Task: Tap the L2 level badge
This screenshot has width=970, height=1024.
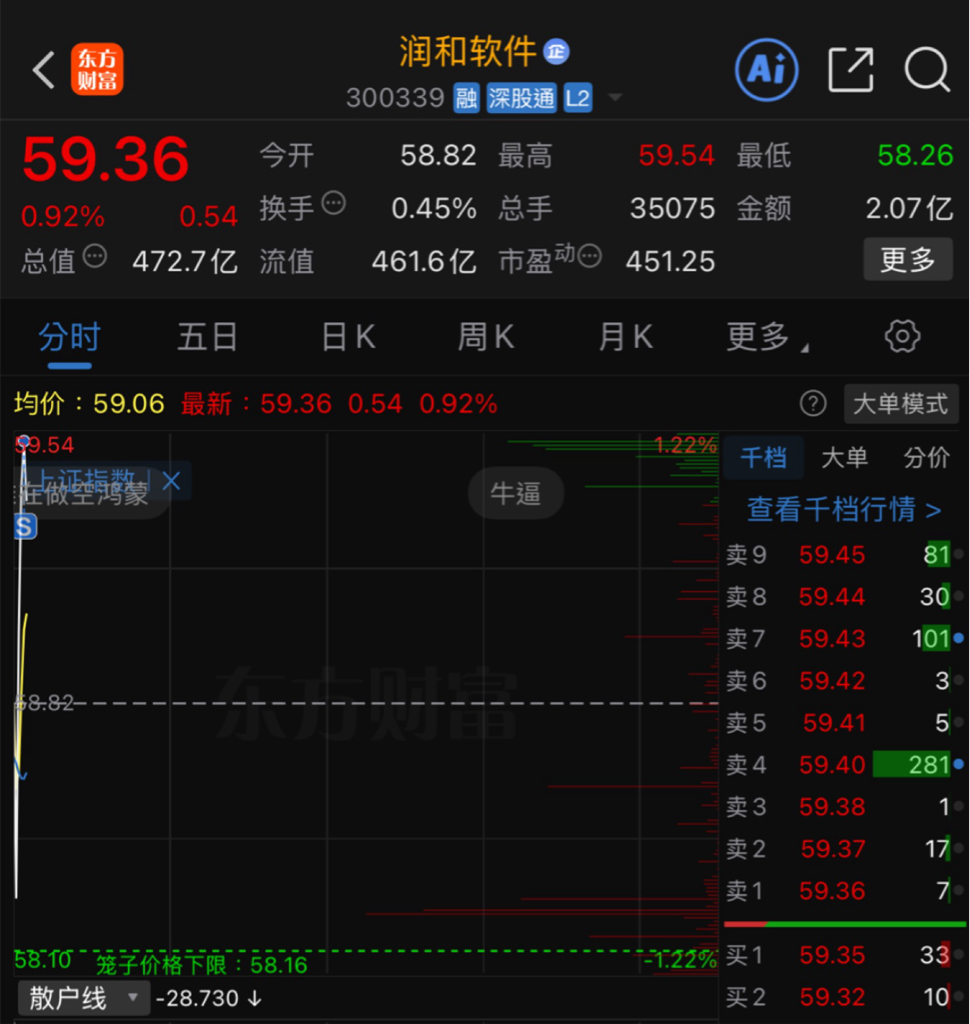Action: pos(577,98)
